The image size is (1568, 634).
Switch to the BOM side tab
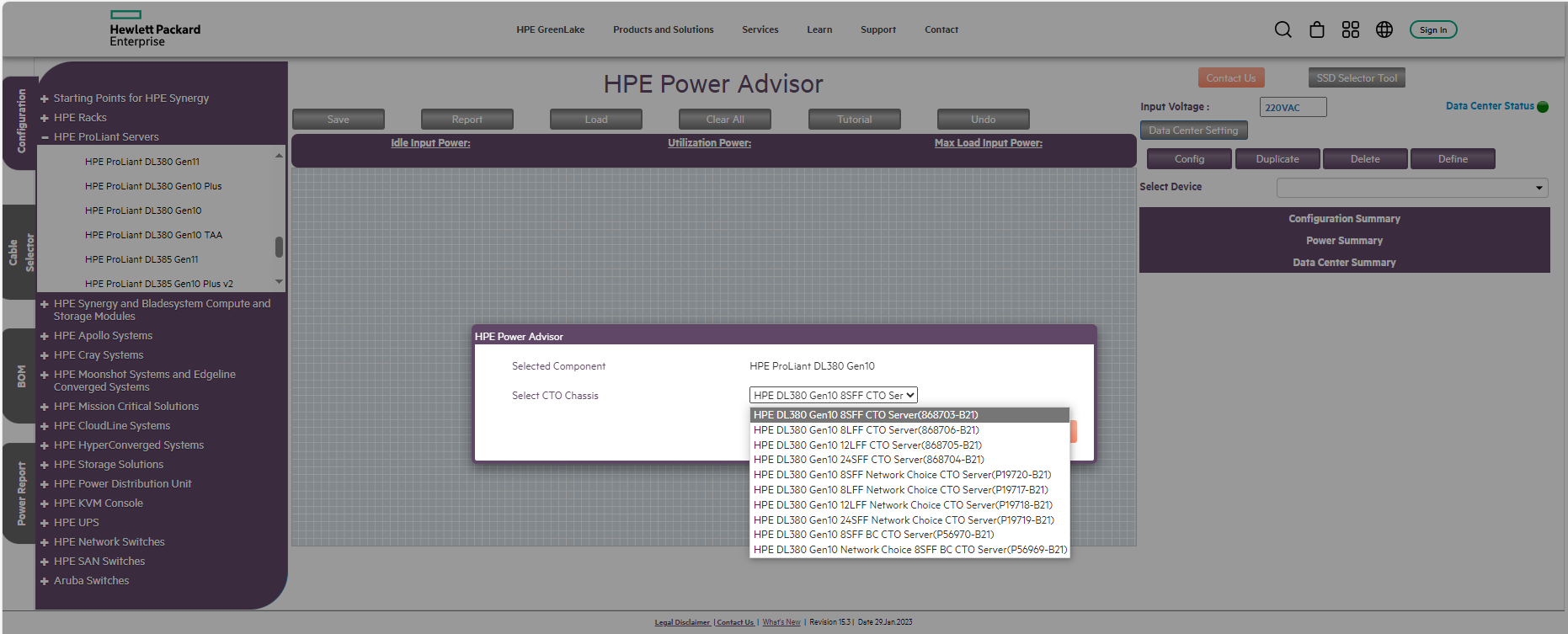pos(20,376)
